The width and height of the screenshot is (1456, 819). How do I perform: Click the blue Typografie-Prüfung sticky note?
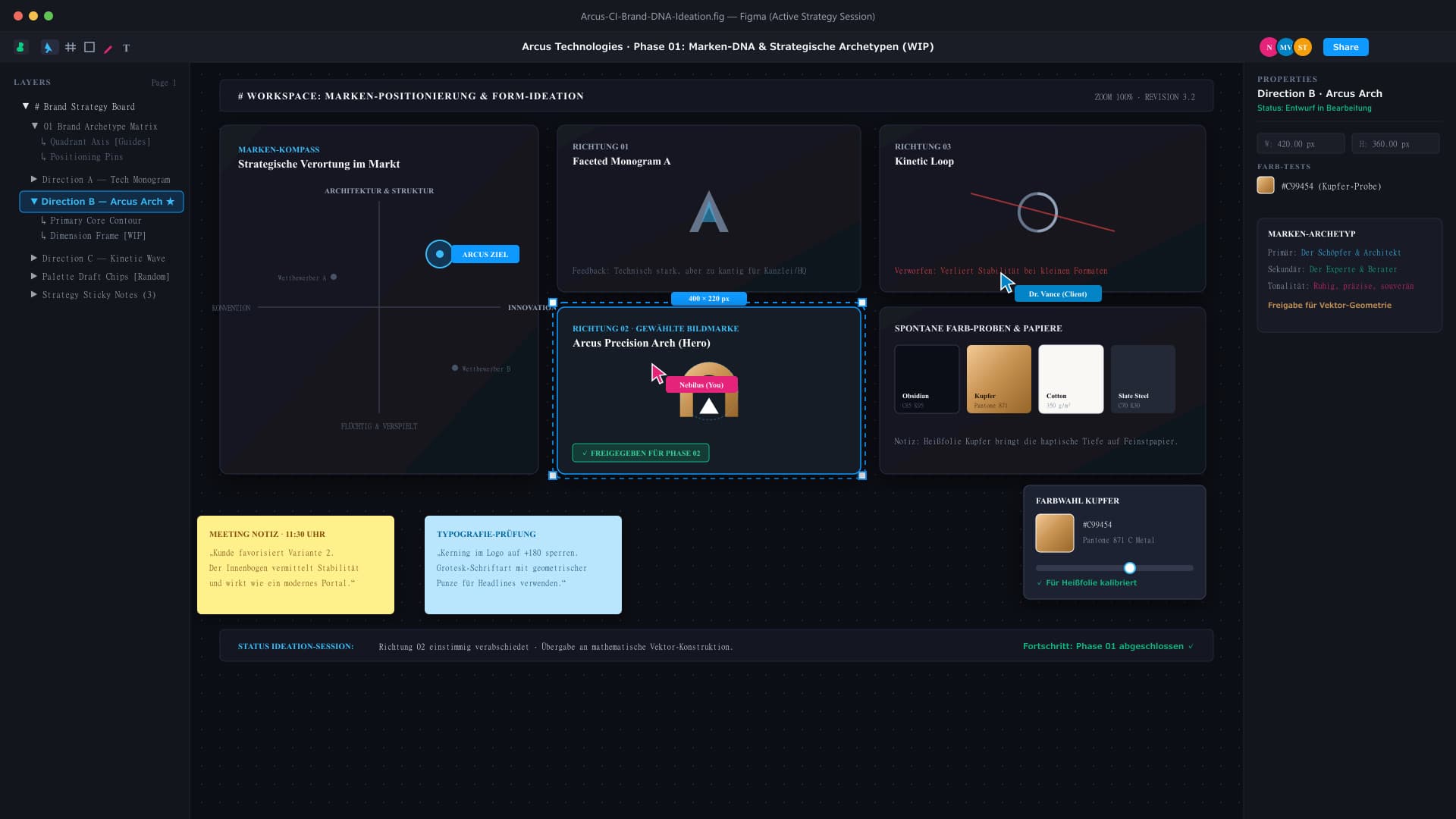tap(523, 565)
